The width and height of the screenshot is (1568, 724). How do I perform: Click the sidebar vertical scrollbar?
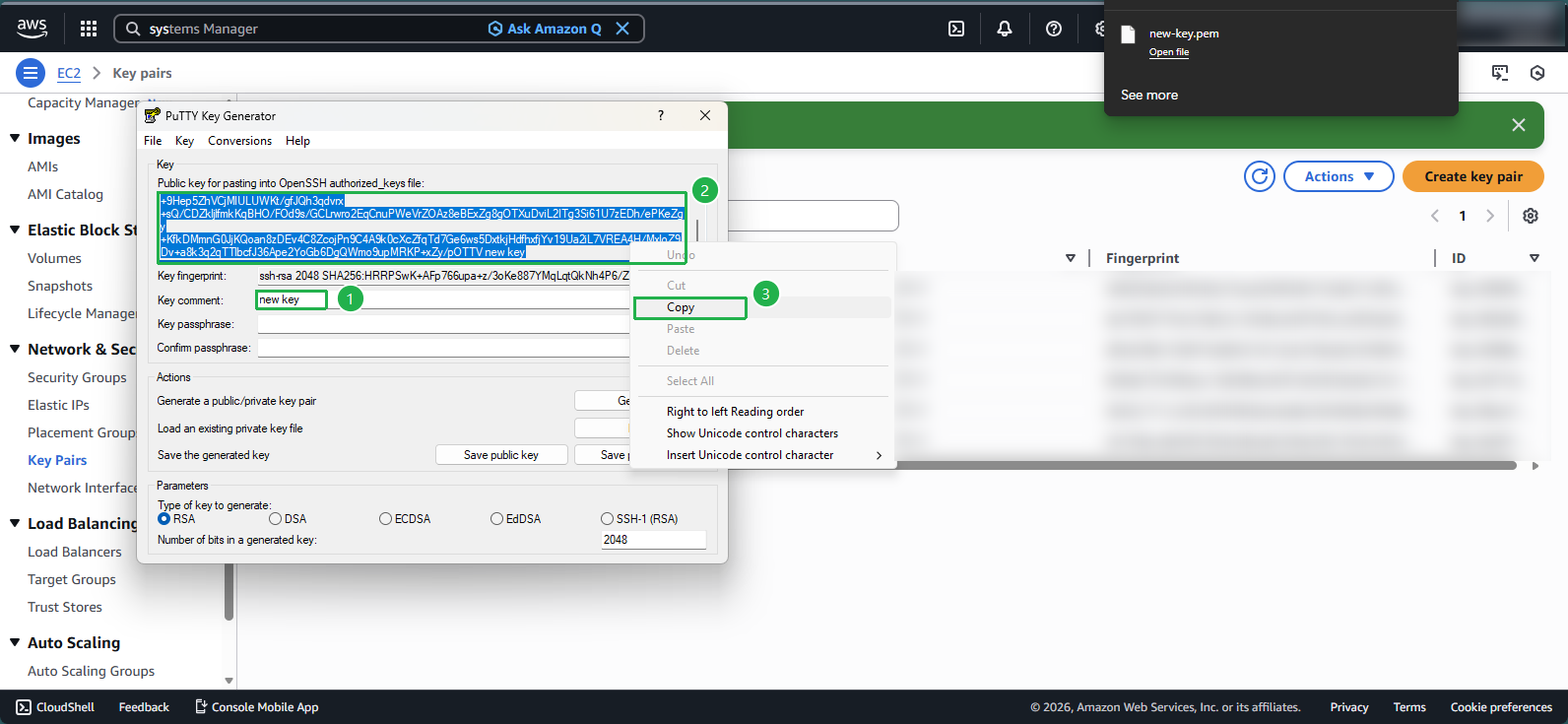229,591
